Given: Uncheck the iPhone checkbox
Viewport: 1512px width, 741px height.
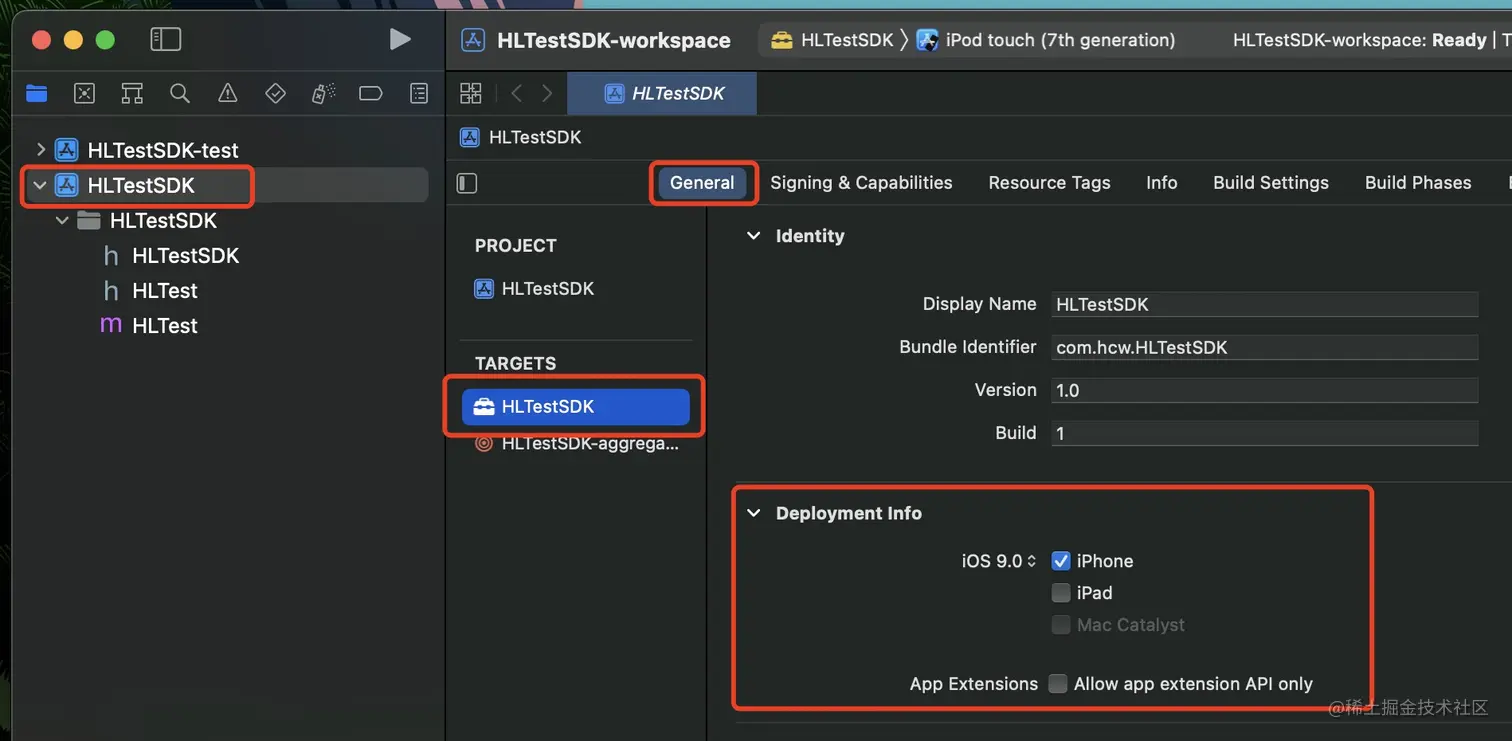Looking at the screenshot, I should tap(1061, 561).
